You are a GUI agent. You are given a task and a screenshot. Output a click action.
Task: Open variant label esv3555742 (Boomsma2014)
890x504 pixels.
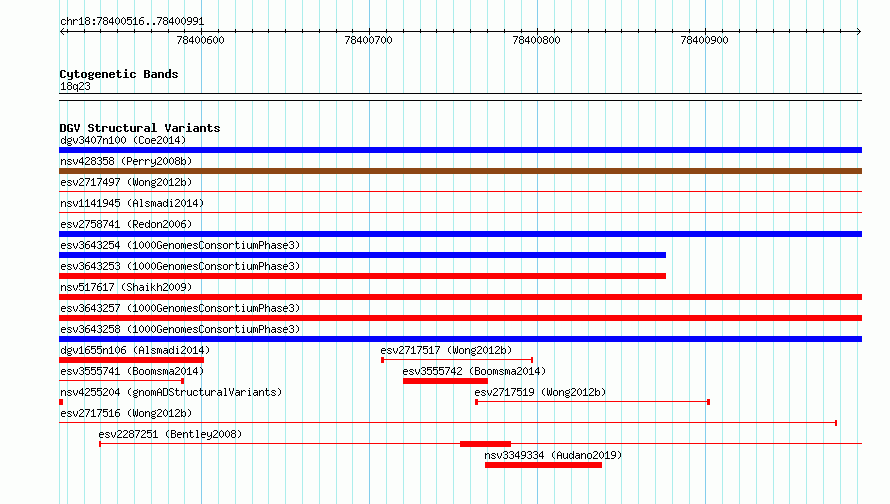(x=474, y=371)
